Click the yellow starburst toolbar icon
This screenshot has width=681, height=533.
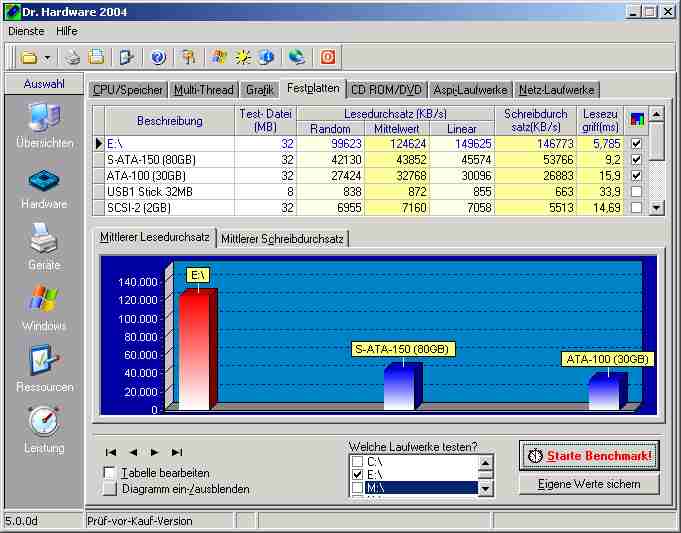242,57
